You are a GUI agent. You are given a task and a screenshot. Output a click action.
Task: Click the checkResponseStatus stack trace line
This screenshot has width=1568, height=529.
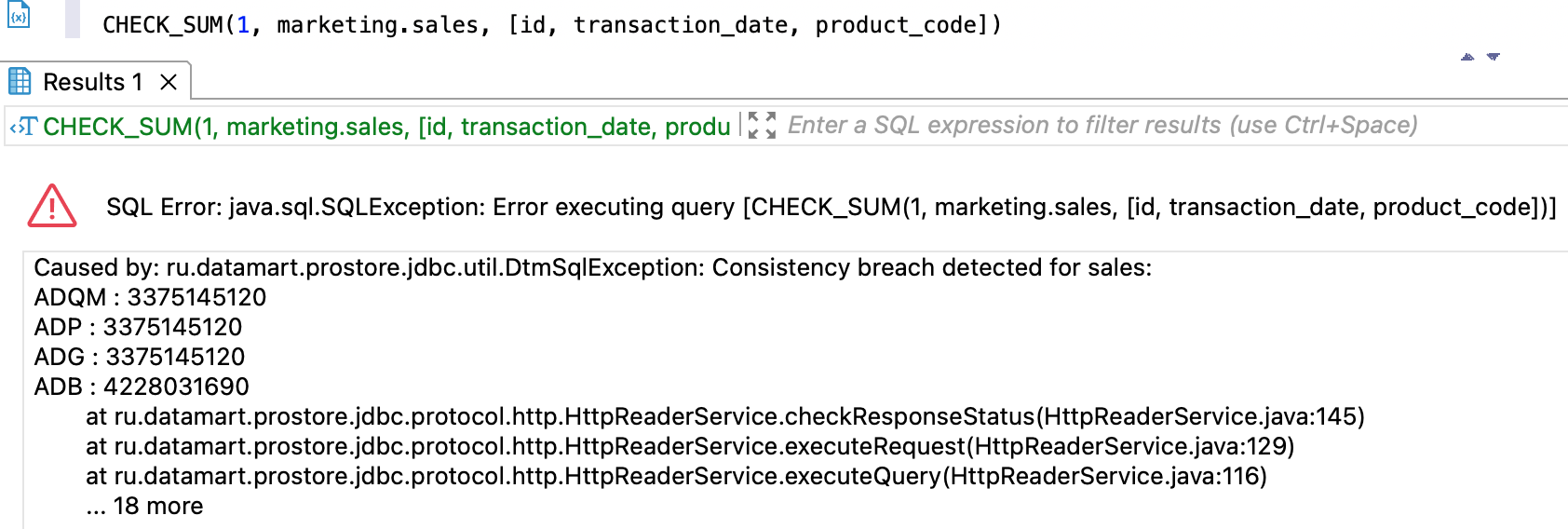pyautogui.click(x=724, y=416)
